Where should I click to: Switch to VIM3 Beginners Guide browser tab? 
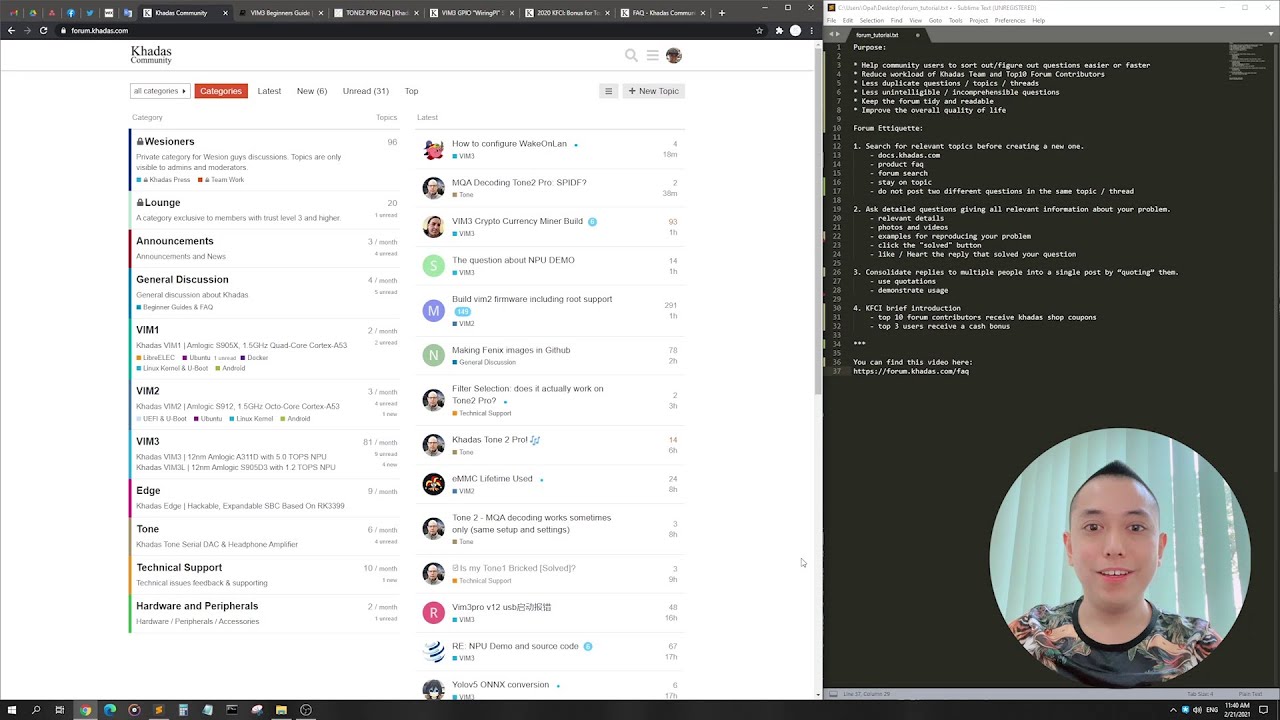click(280, 13)
